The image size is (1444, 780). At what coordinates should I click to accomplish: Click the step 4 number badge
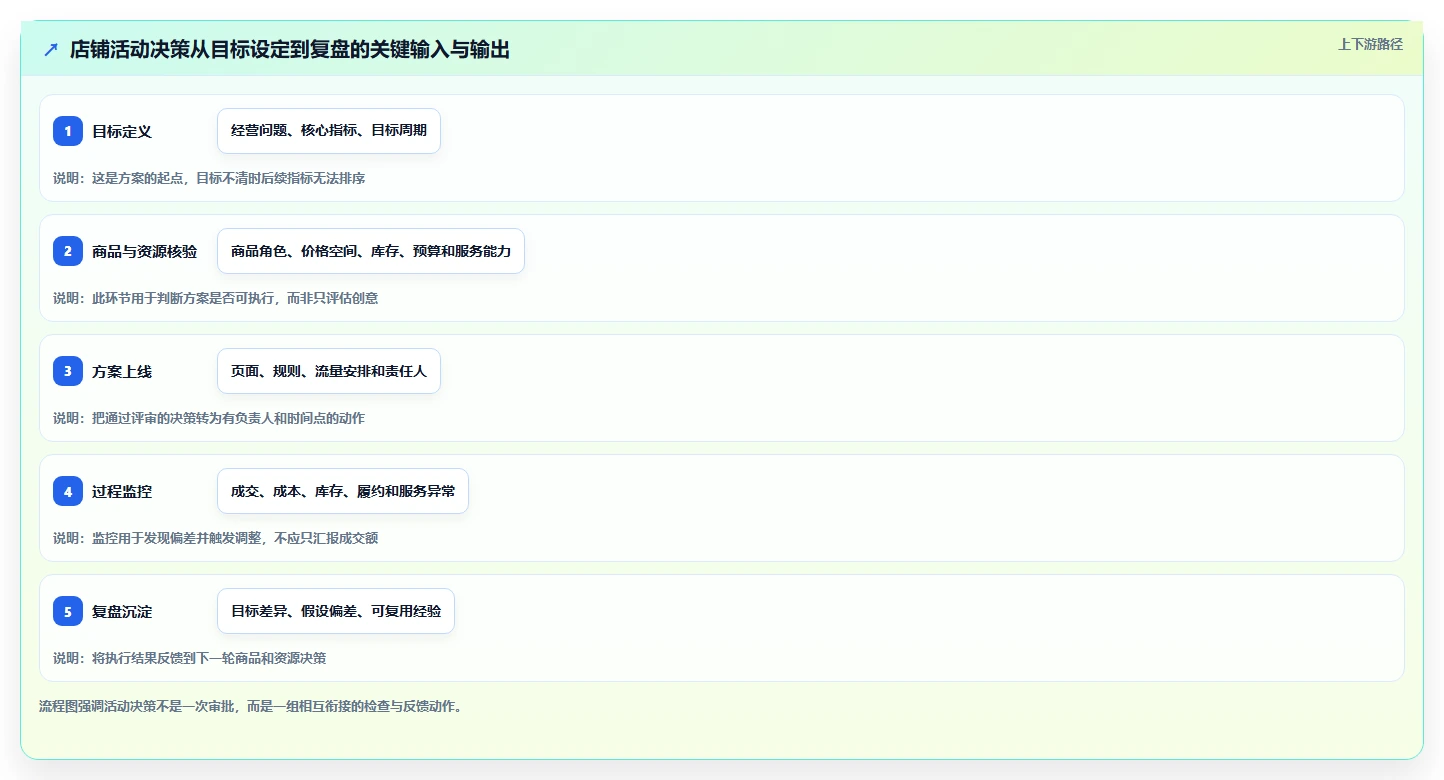[68, 491]
